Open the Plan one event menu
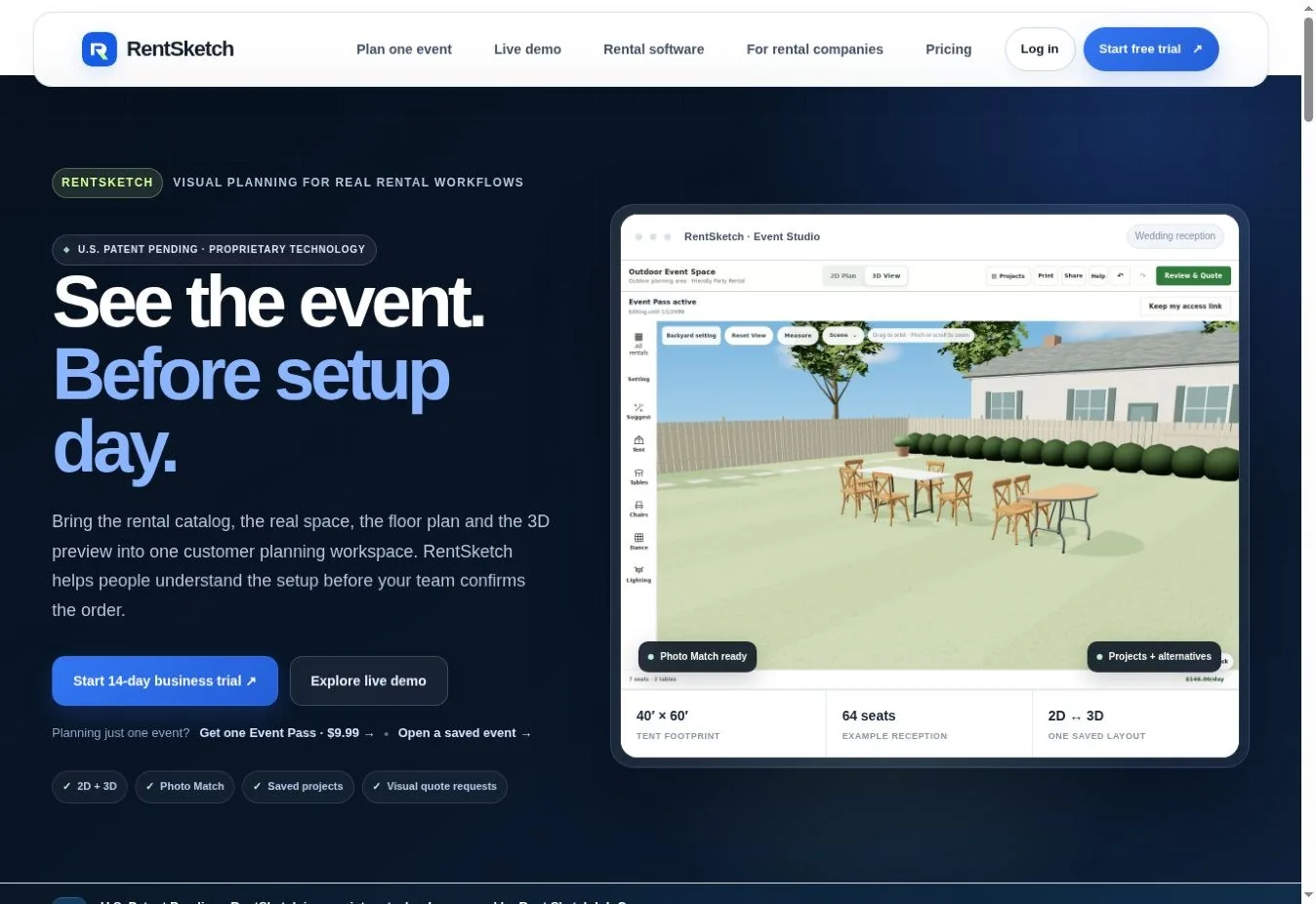This screenshot has width=1316, height=904. 404,49
